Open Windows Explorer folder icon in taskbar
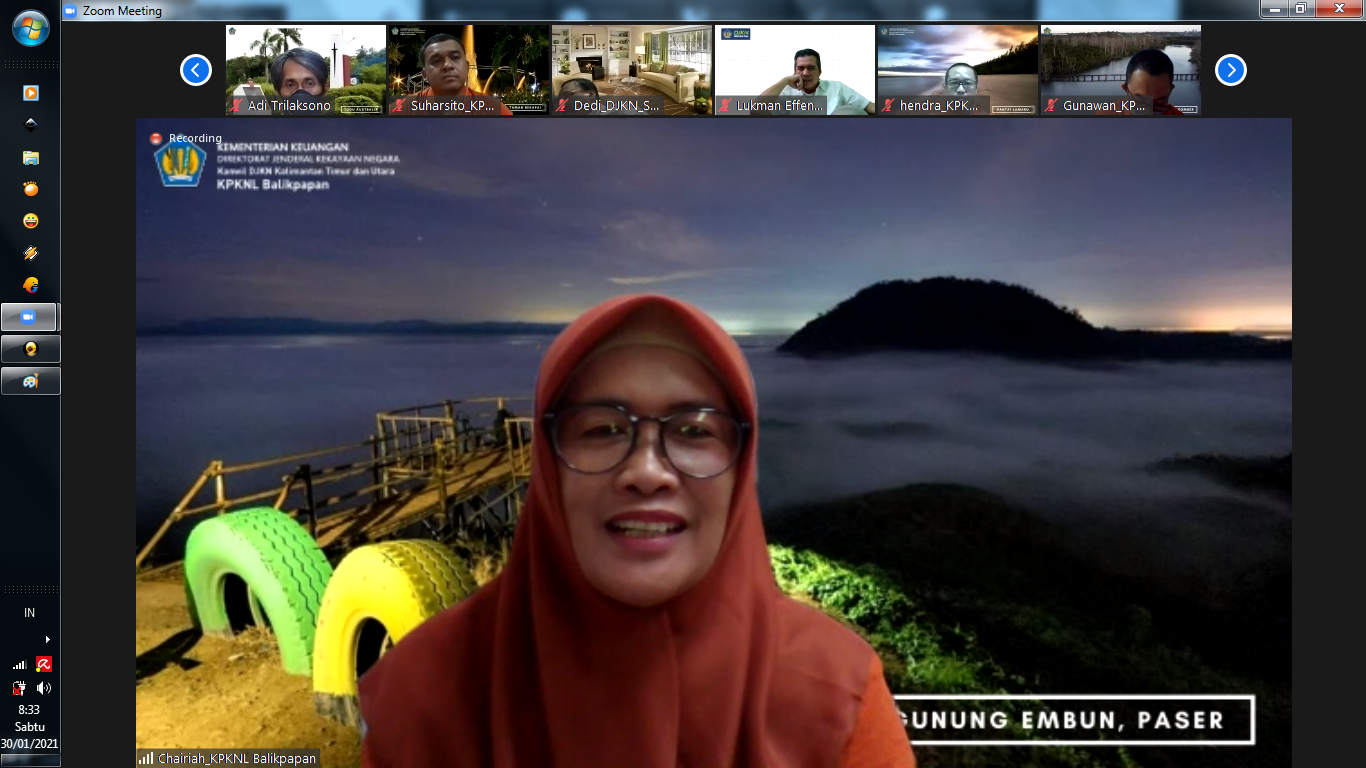 pyautogui.click(x=30, y=157)
